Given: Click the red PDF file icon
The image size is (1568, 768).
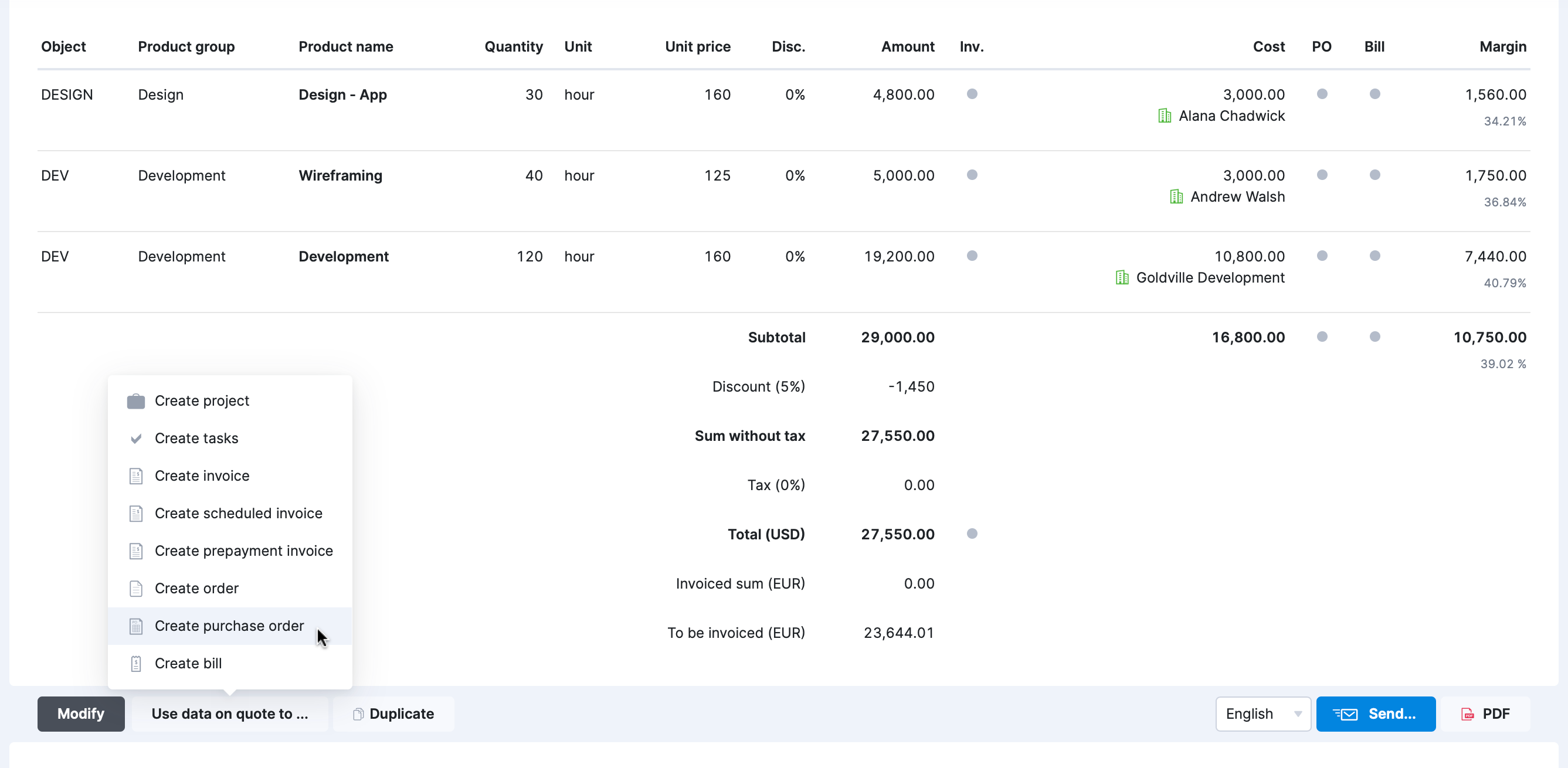Looking at the screenshot, I should point(1468,714).
